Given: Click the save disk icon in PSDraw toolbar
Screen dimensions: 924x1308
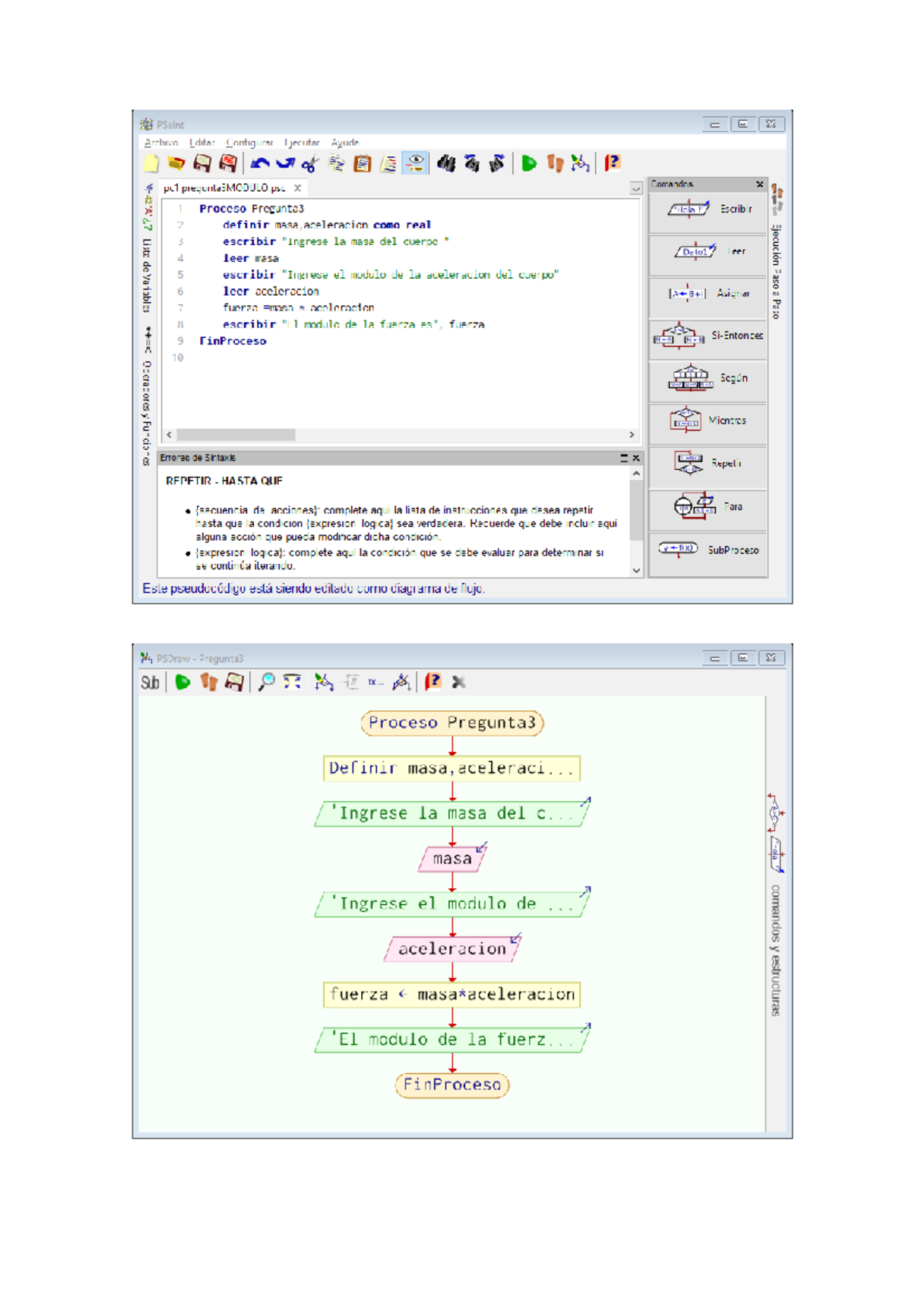Looking at the screenshot, I should pyautogui.click(x=234, y=682).
